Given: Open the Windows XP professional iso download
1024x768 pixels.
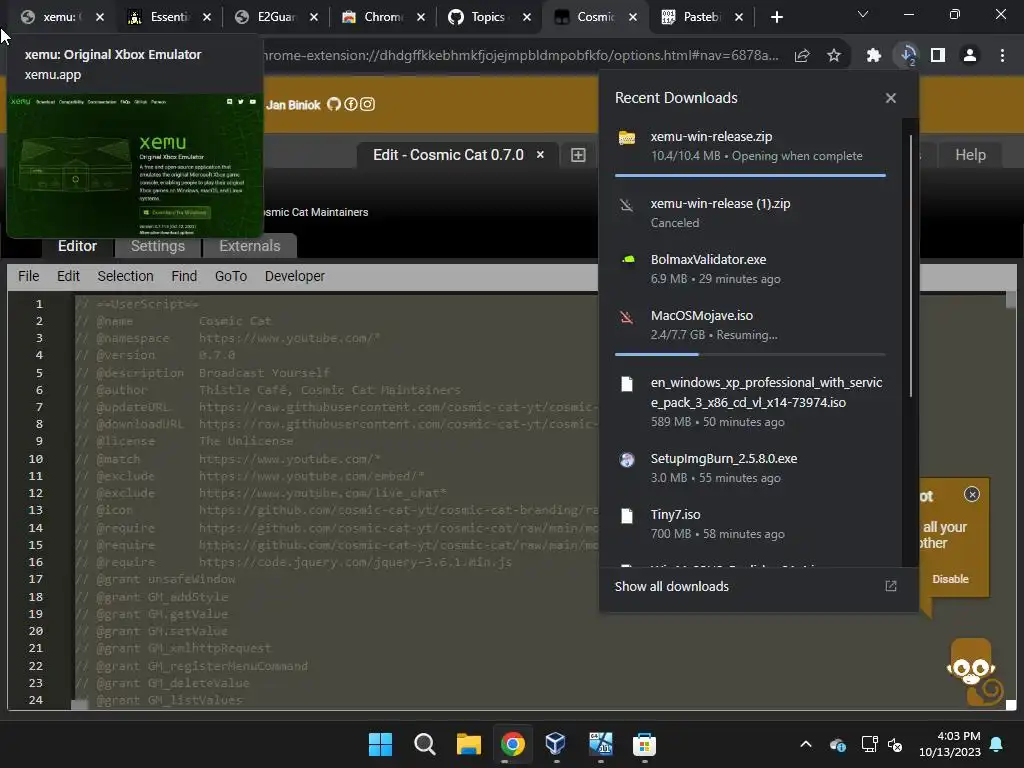Looking at the screenshot, I should [x=750, y=402].
